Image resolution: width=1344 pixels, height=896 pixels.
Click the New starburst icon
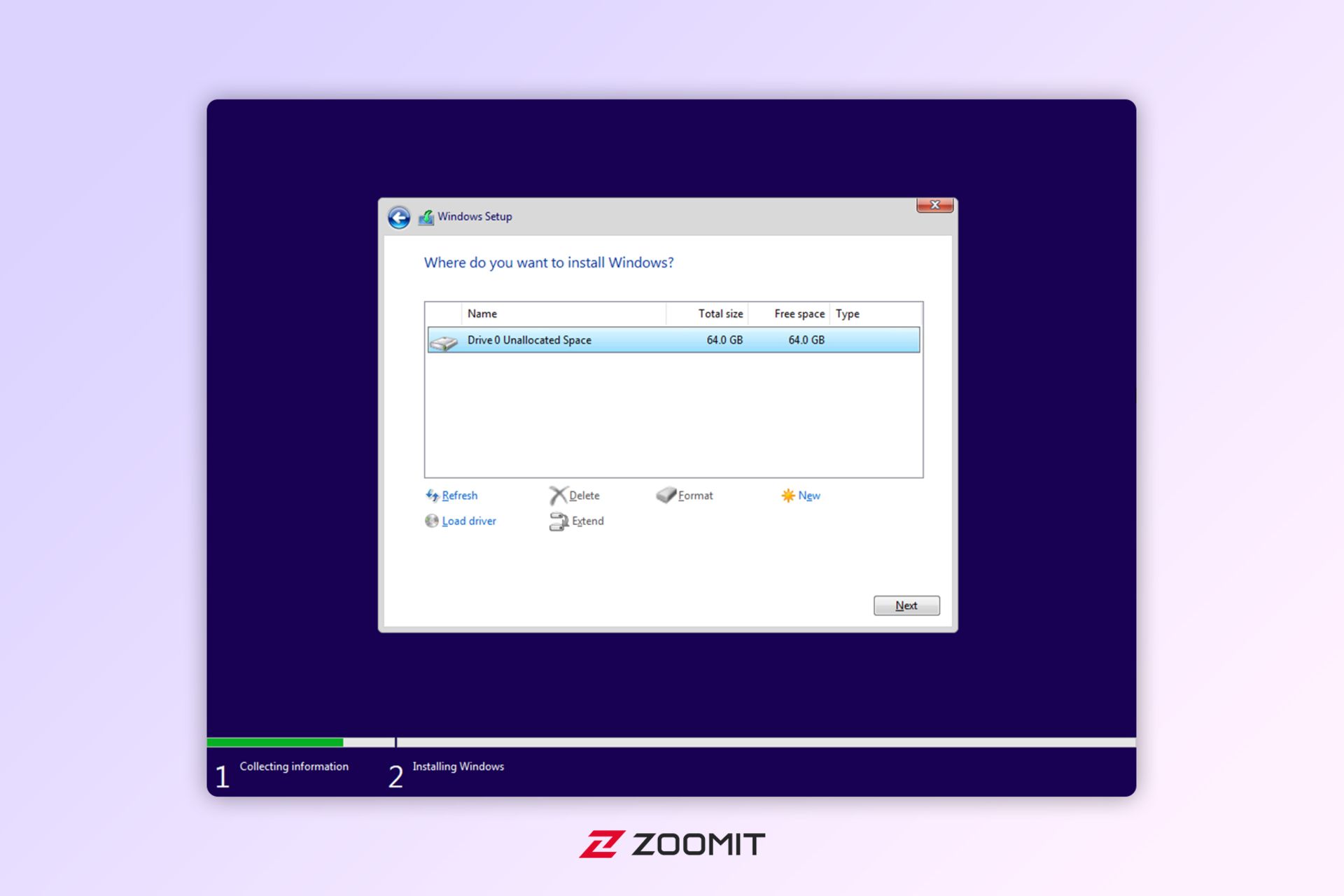[788, 496]
